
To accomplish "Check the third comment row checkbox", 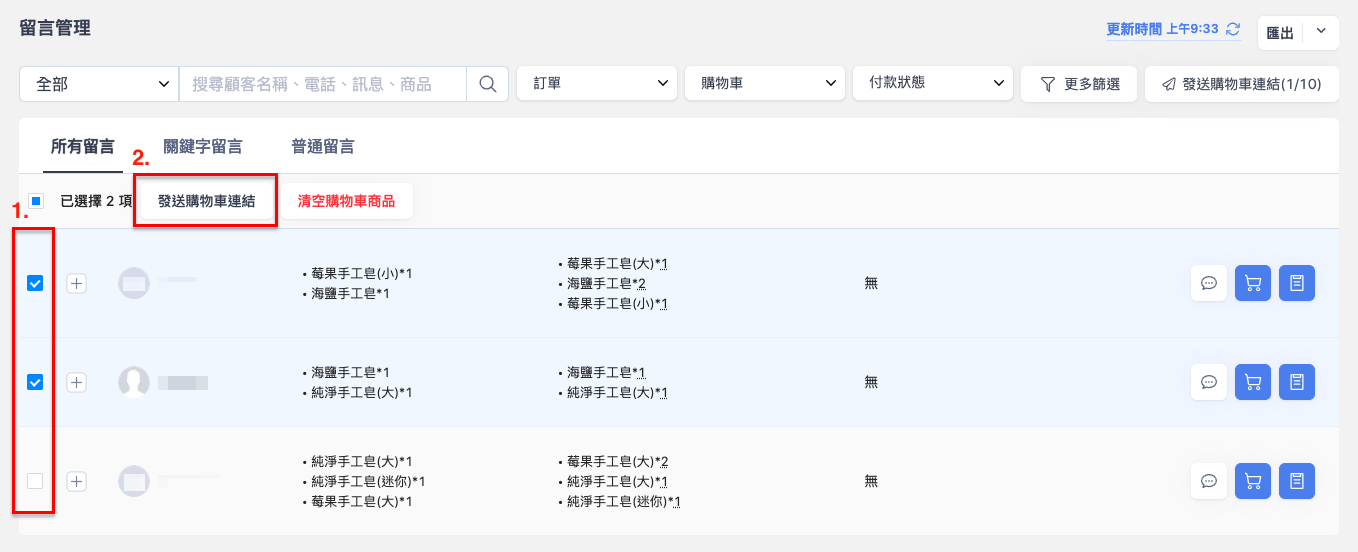I will click(35, 481).
